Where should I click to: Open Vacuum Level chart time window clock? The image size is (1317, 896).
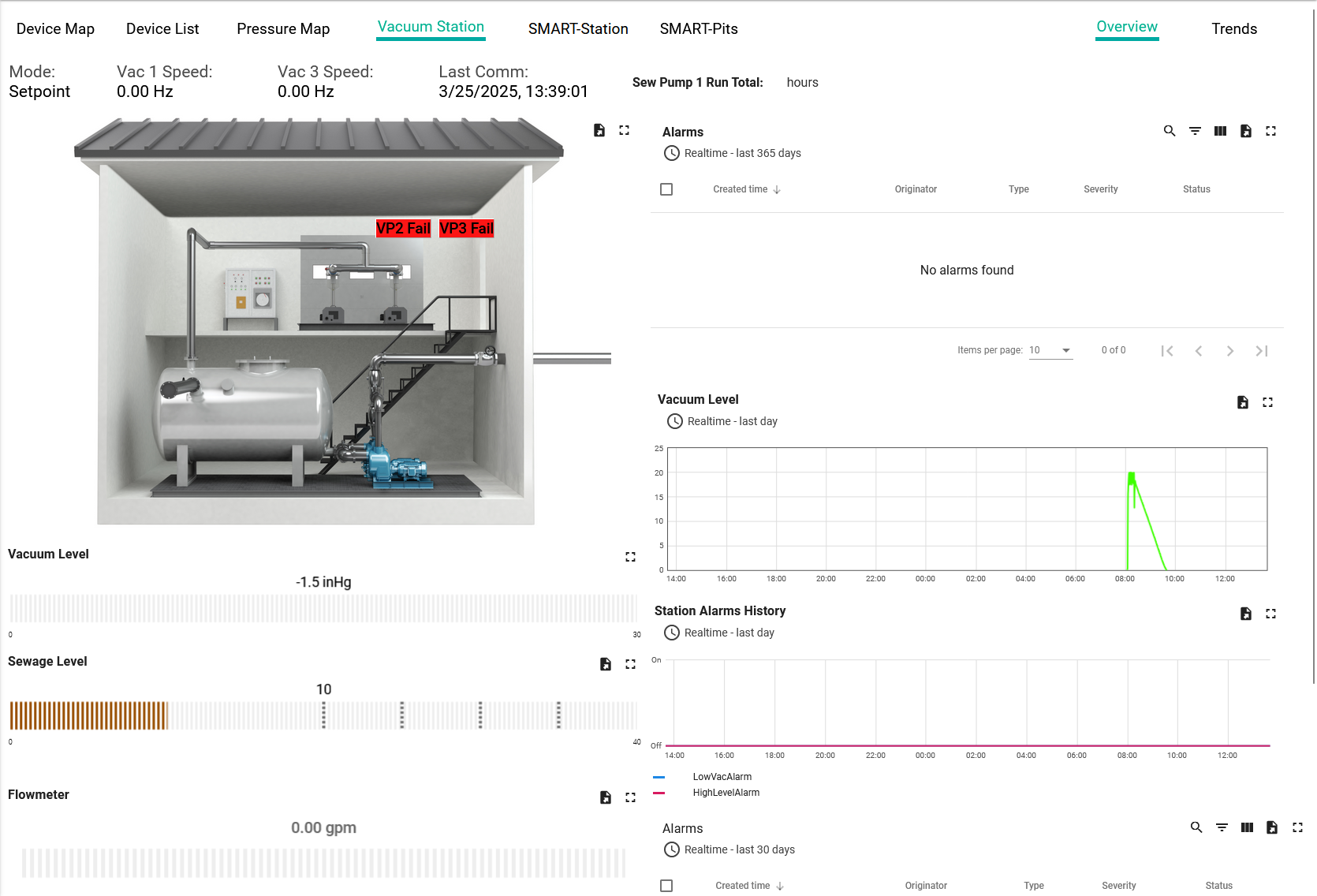click(675, 421)
